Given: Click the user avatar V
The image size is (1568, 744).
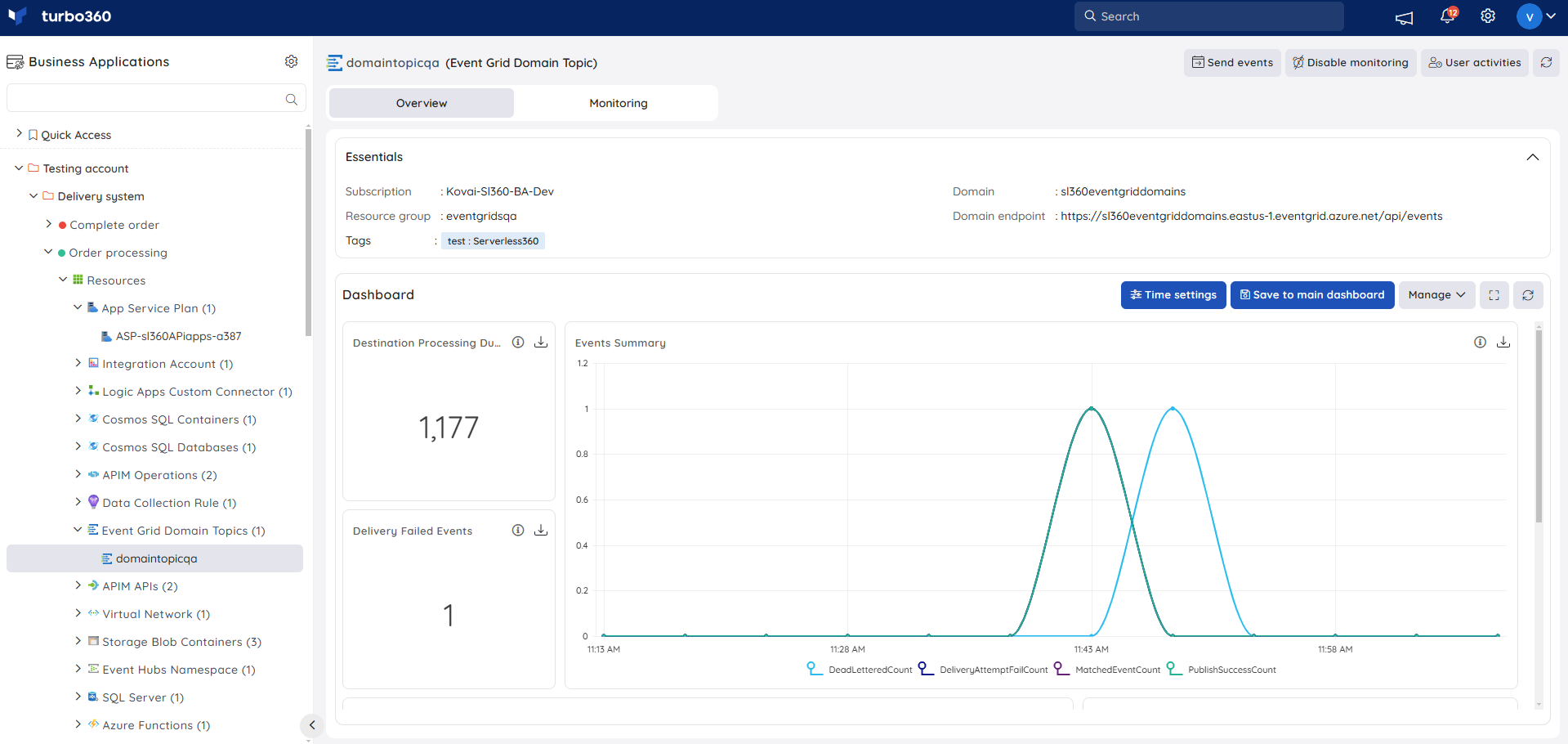Looking at the screenshot, I should 1529,16.
